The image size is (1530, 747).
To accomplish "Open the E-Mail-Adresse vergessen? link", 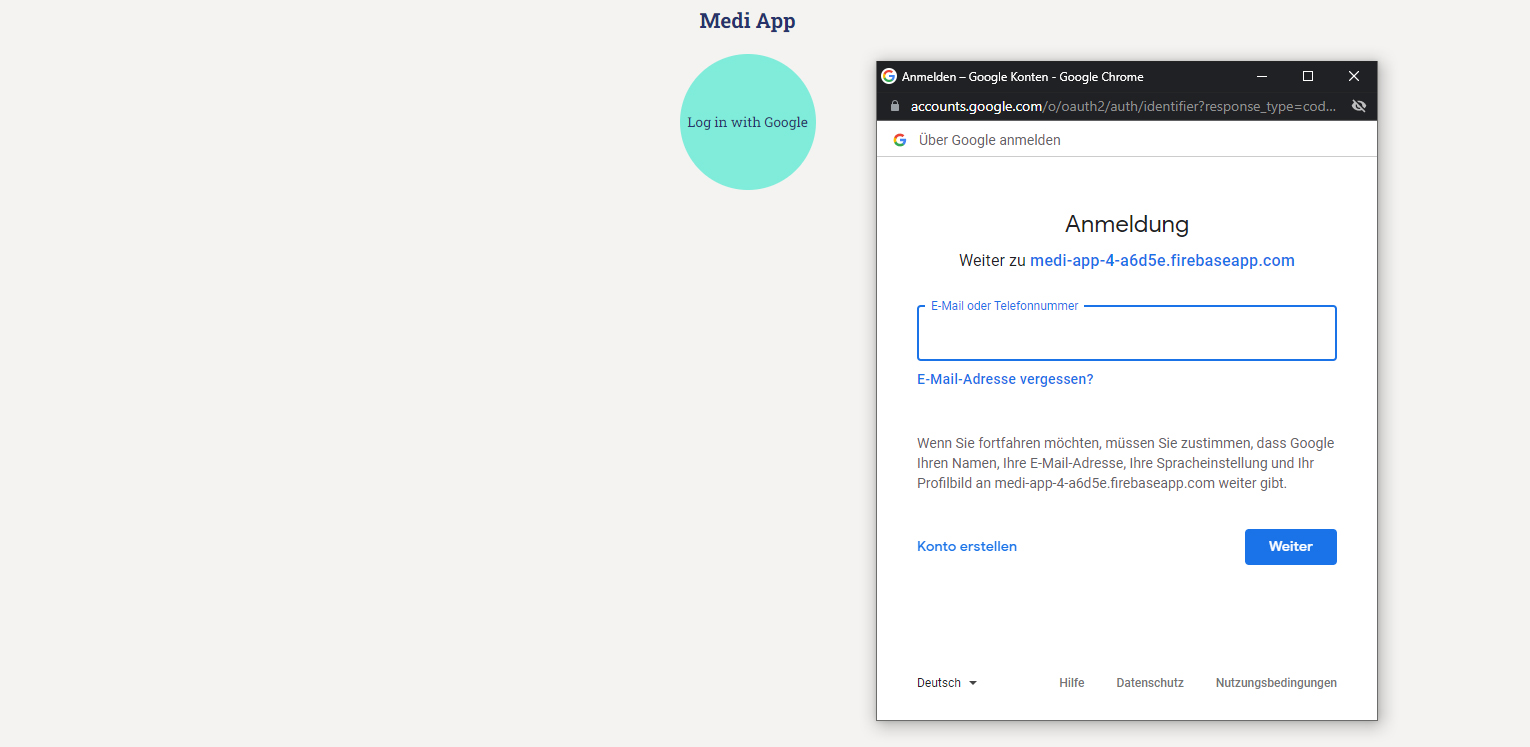I will point(1005,380).
